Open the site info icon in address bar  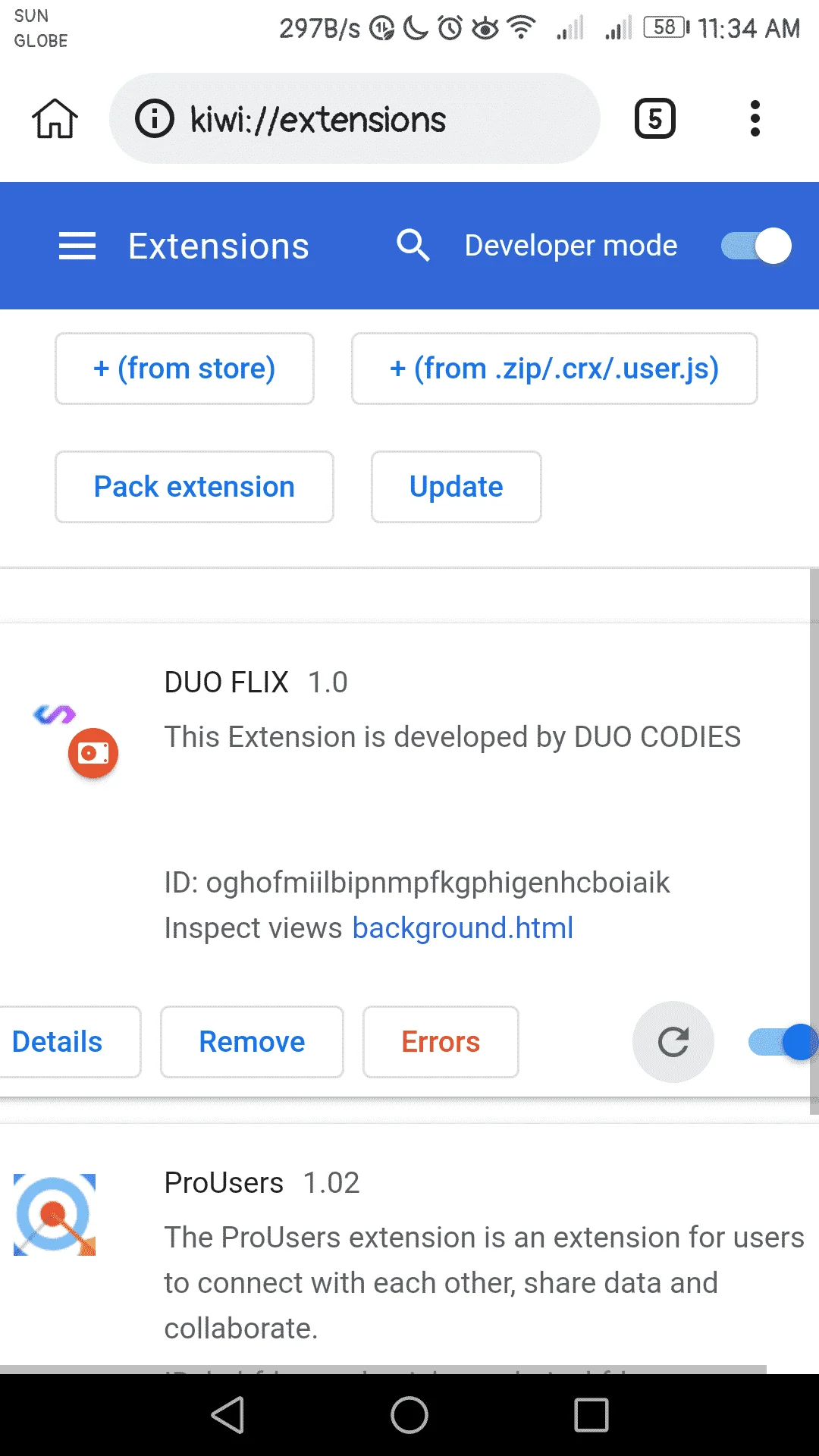coord(155,119)
